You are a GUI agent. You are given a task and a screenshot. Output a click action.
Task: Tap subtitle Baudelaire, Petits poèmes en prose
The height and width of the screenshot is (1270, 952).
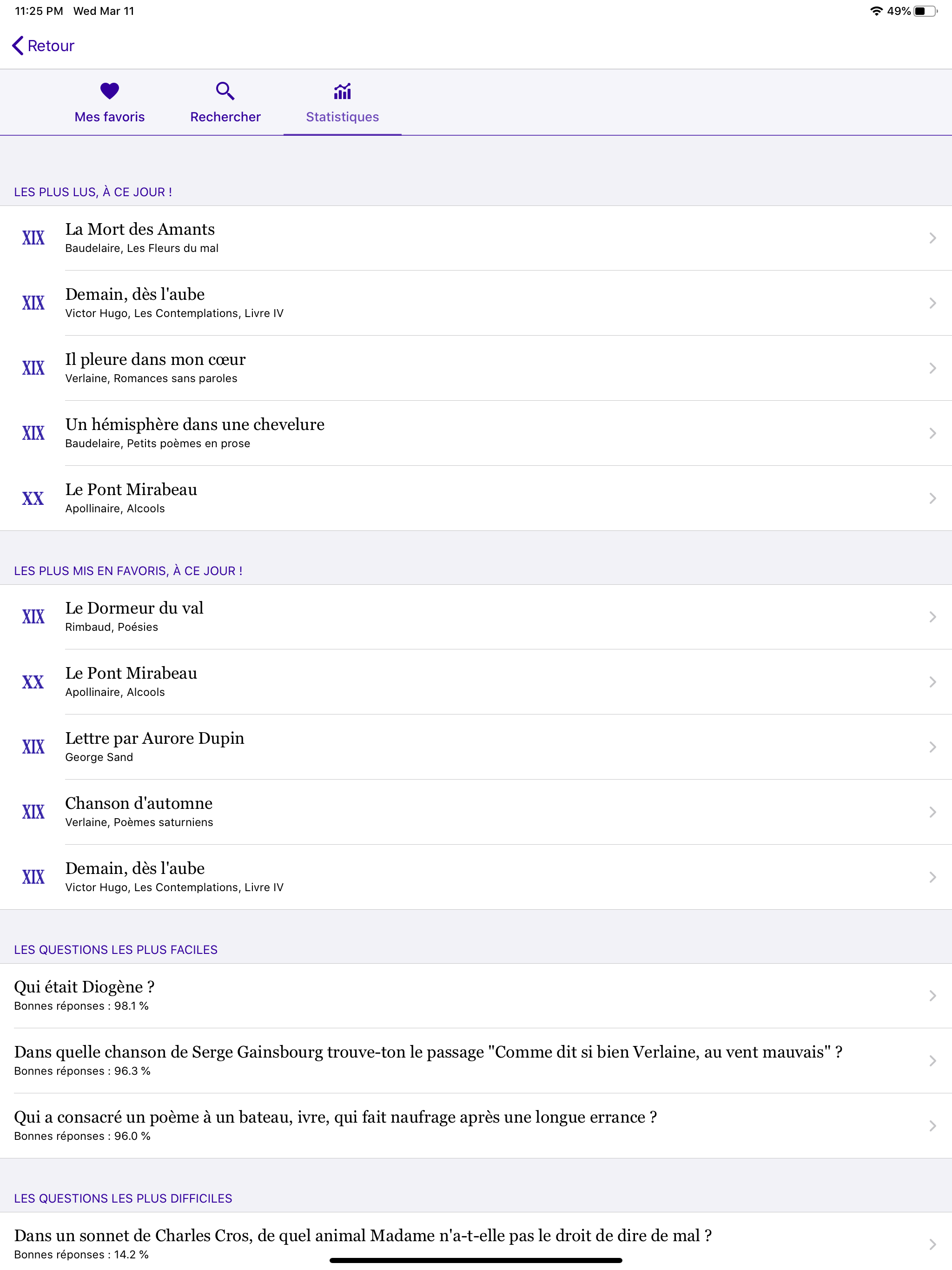[x=157, y=443]
